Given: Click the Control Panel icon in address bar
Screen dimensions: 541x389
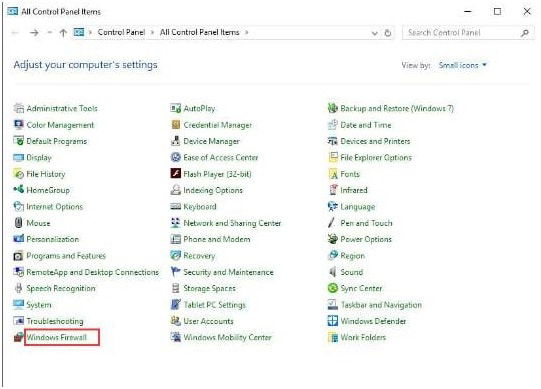Looking at the screenshot, I should [x=79, y=32].
